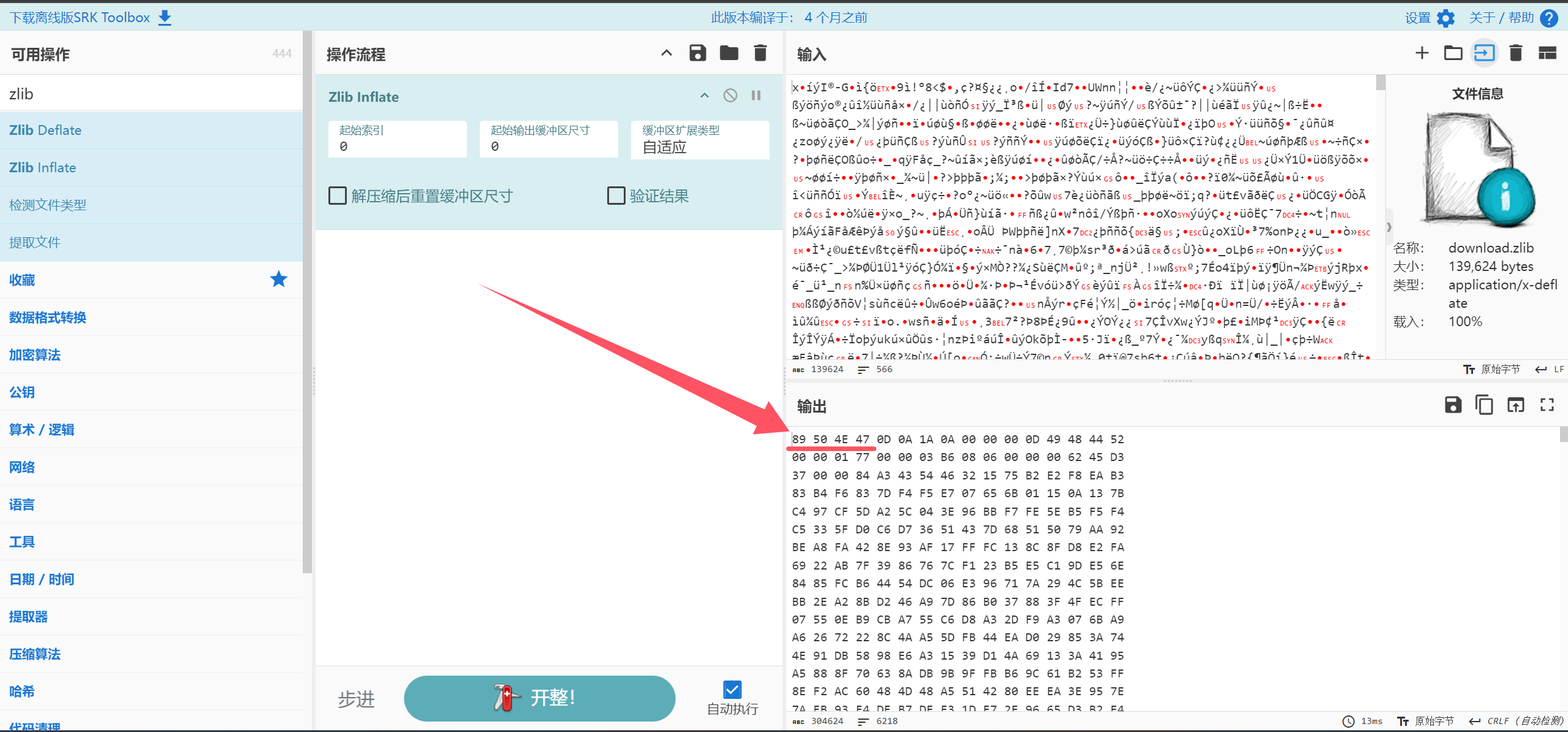This screenshot has width=1568, height=732.
Task: Clear the recipe with the trash icon
Action: pyautogui.click(x=760, y=53)
